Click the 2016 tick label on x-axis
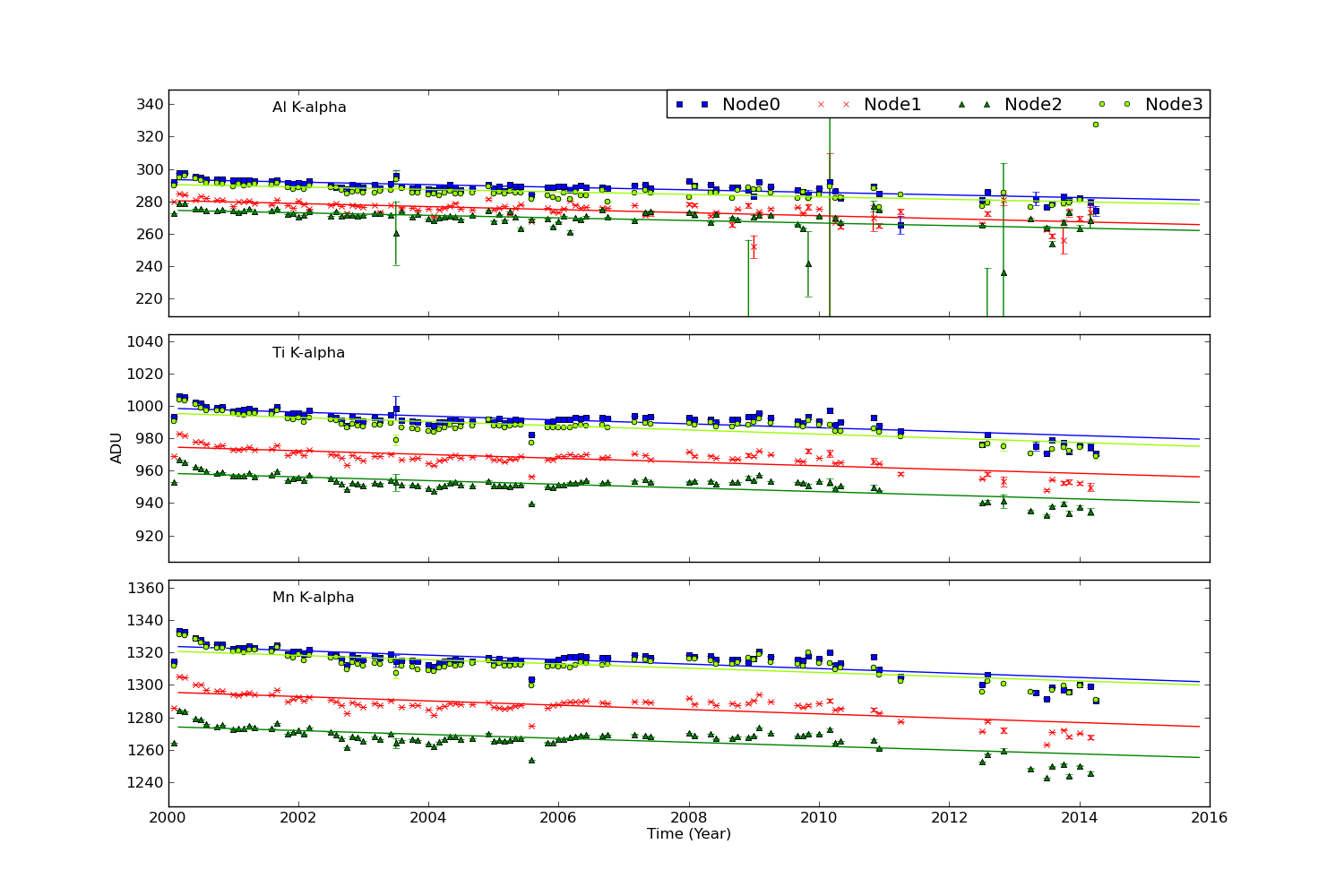 point(1210,818)
